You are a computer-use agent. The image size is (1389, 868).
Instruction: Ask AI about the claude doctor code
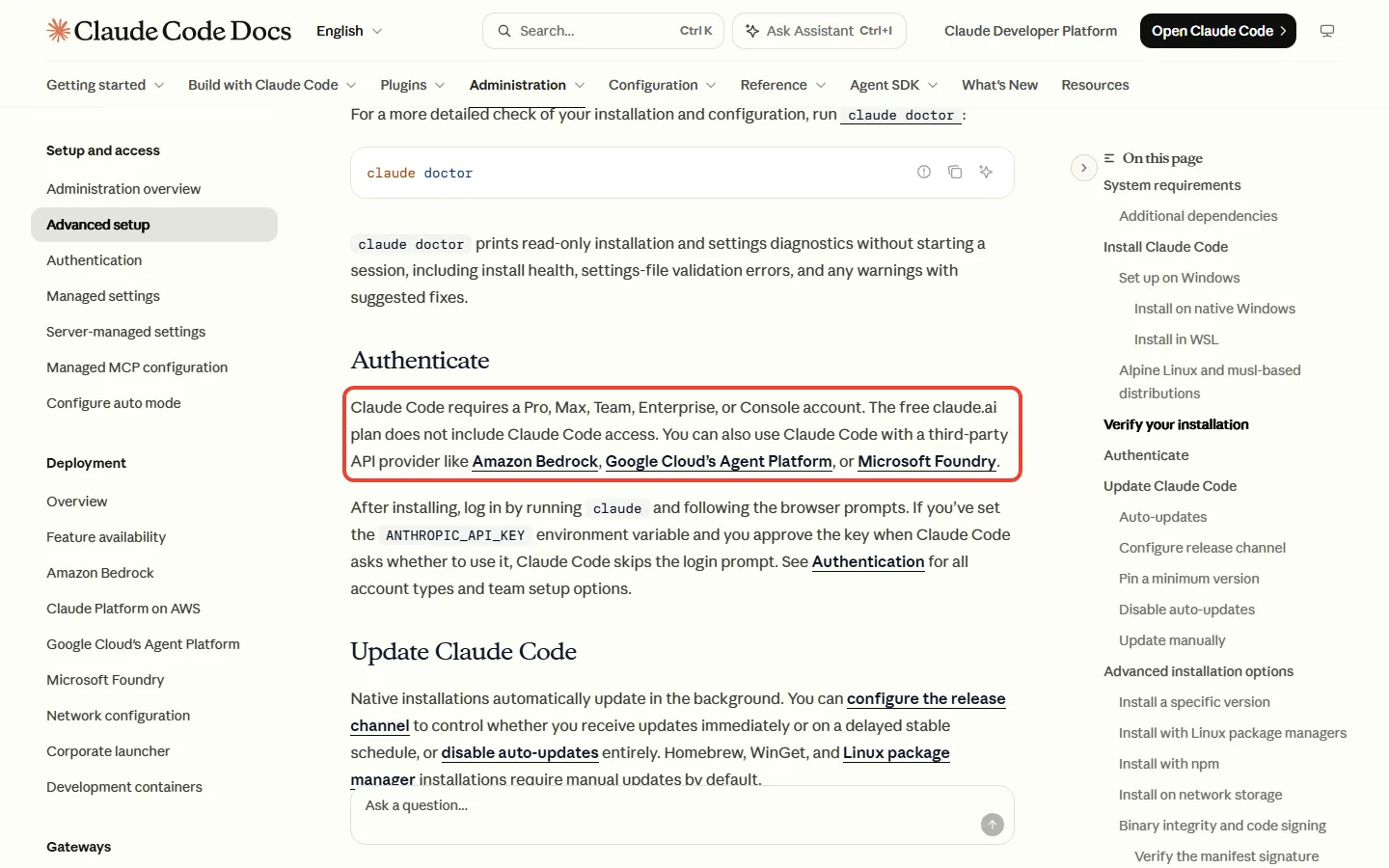coord(986,172)
